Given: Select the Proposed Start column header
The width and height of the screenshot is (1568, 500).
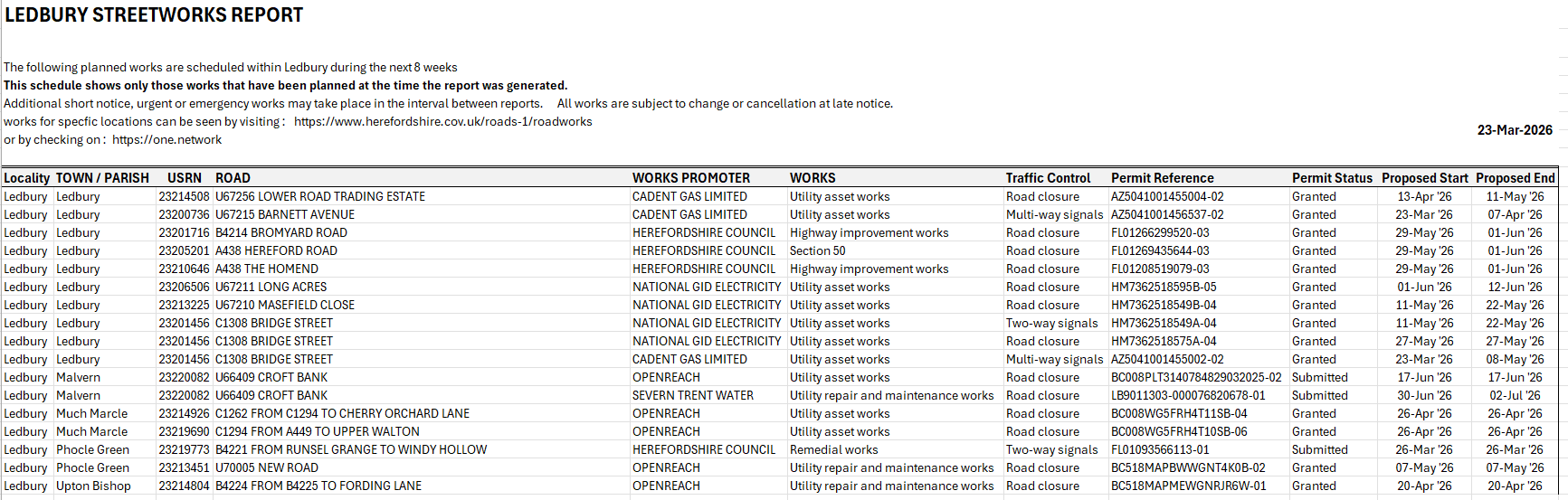Looking at the screenshot, I should 1424,178.
